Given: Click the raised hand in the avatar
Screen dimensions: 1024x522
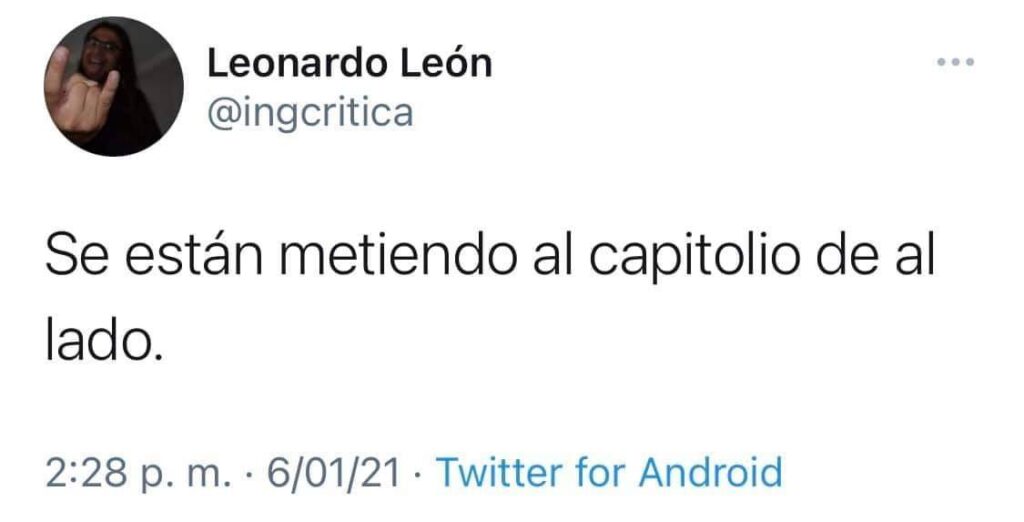Looking at the screenshot, I should pos(77,91).
